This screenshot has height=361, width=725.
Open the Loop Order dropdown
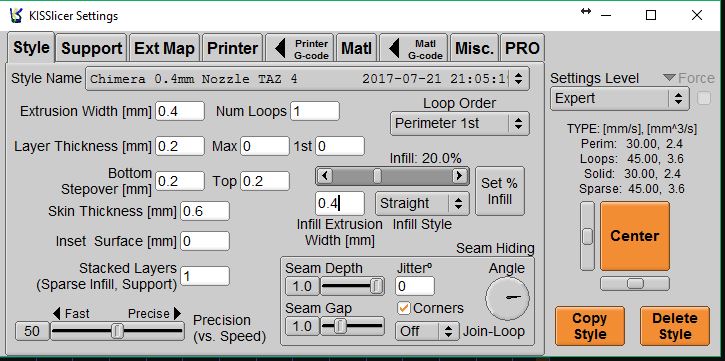click(460, 123)
